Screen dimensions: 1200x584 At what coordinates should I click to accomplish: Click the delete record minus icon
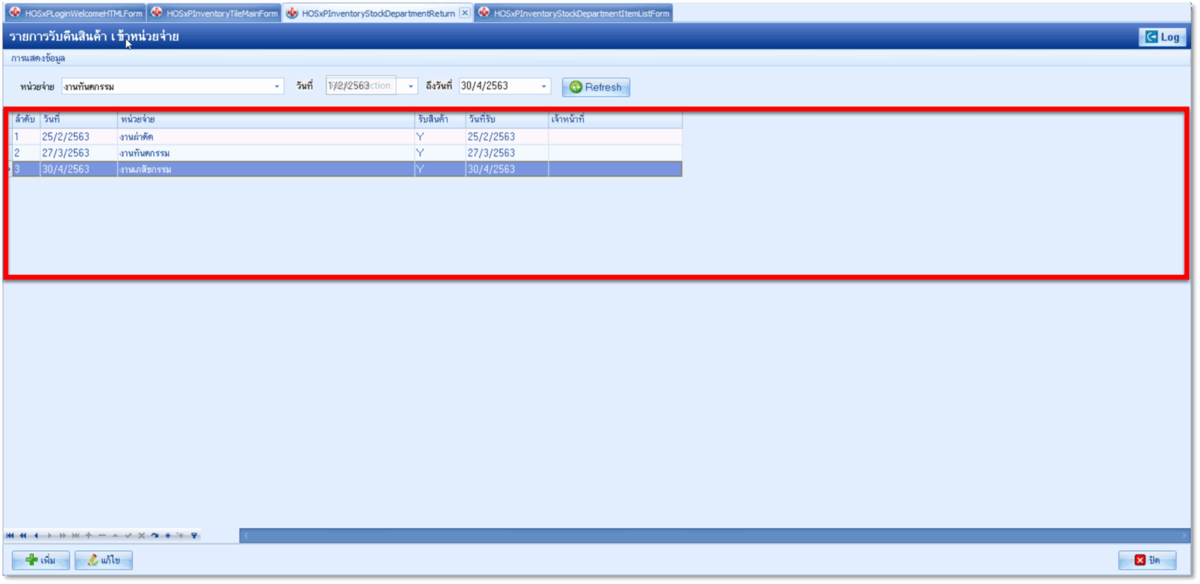pyautogui.click(x=102, y=536)
